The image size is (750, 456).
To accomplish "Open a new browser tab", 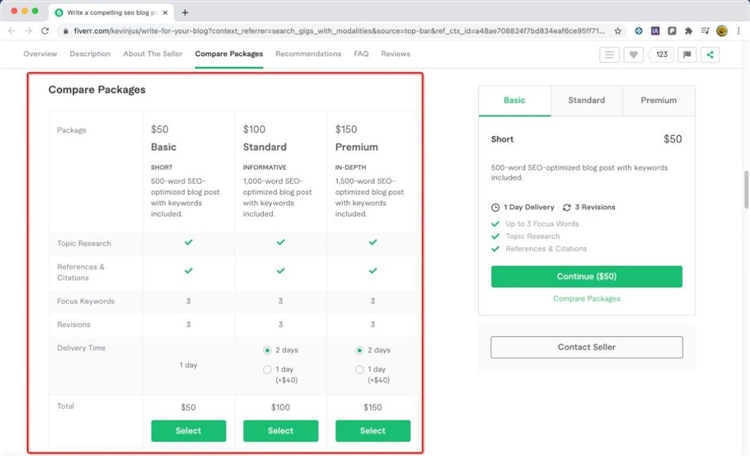I will [x=185, y=12].
